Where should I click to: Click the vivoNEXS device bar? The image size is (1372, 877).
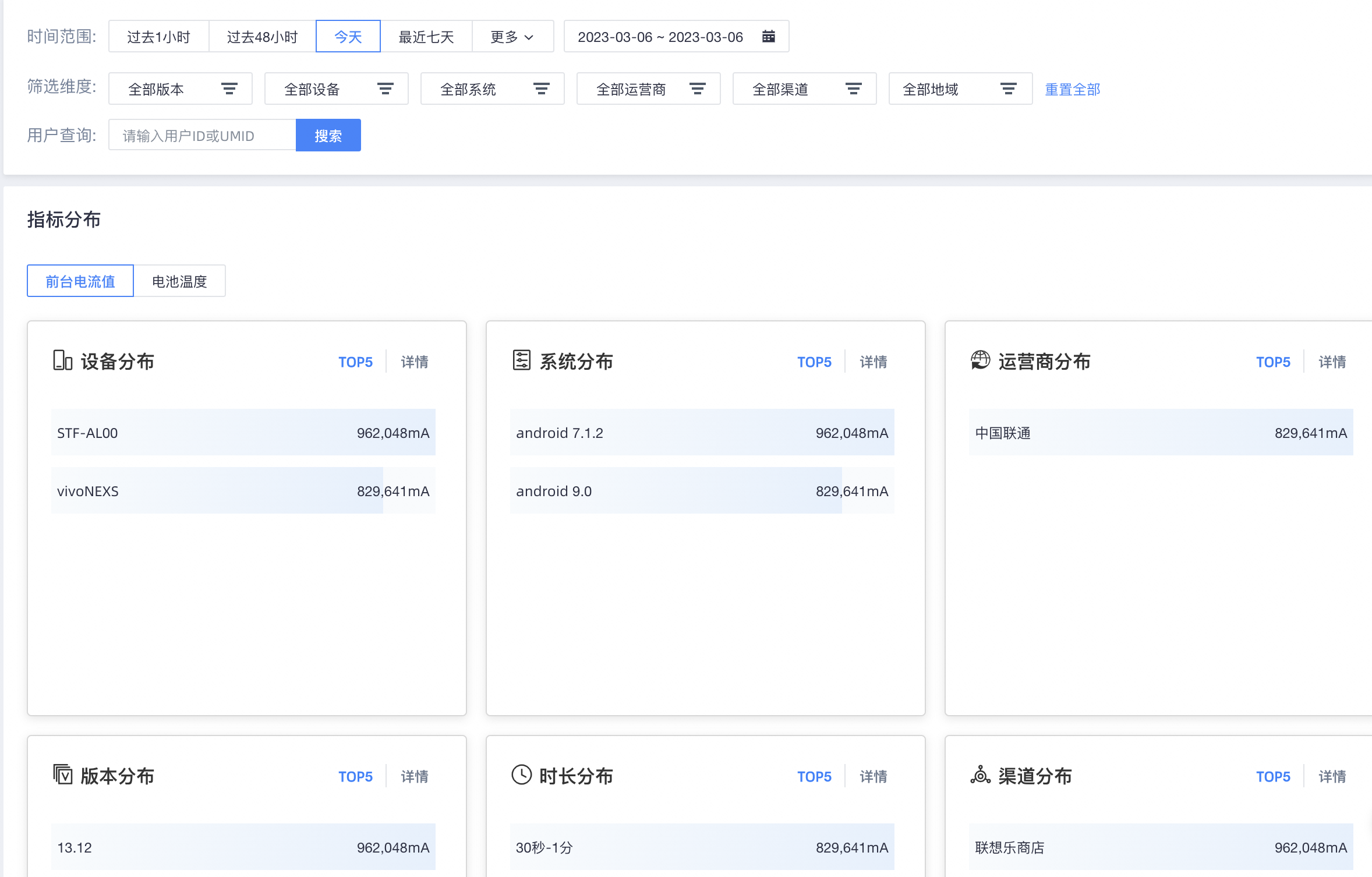[x=243, y=490]
